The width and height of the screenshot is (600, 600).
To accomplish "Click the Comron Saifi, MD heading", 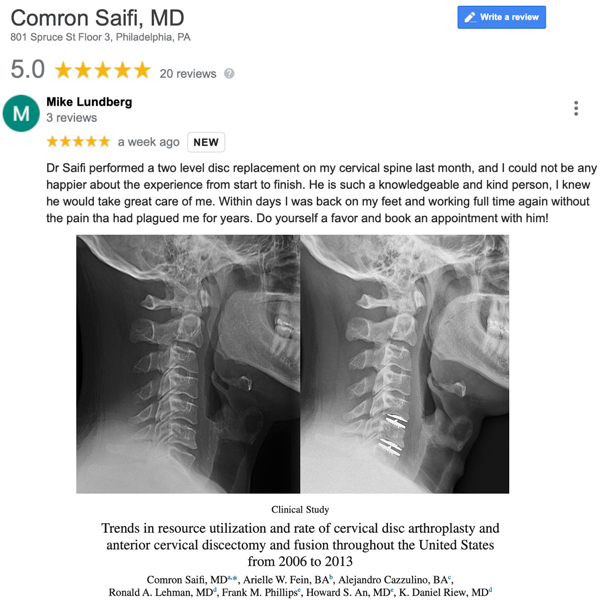I will tap(98, 18).
